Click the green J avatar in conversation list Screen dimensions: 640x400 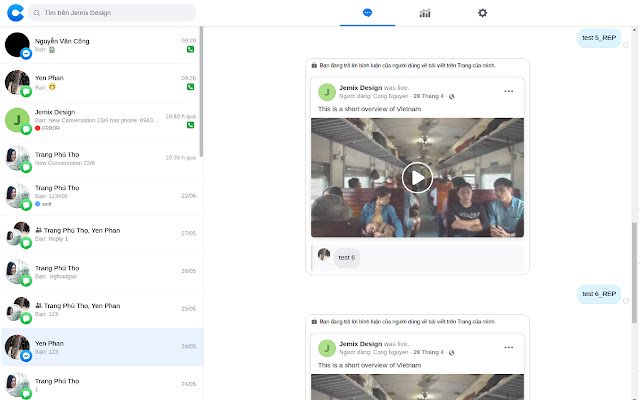tap(17, 120)
